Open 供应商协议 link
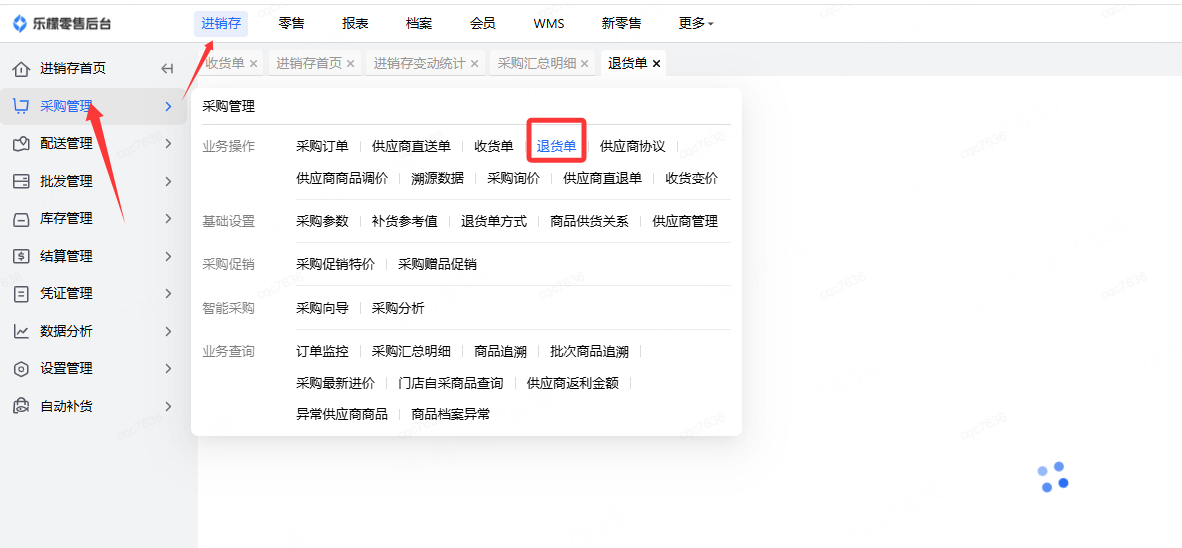 tap(632, 146)
